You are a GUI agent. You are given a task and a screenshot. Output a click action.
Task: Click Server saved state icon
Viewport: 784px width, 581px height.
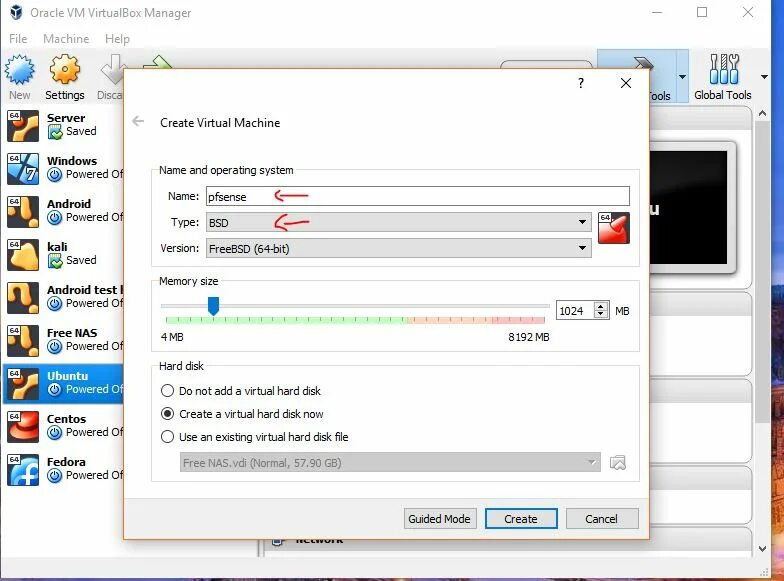click(x=55, y=132)
